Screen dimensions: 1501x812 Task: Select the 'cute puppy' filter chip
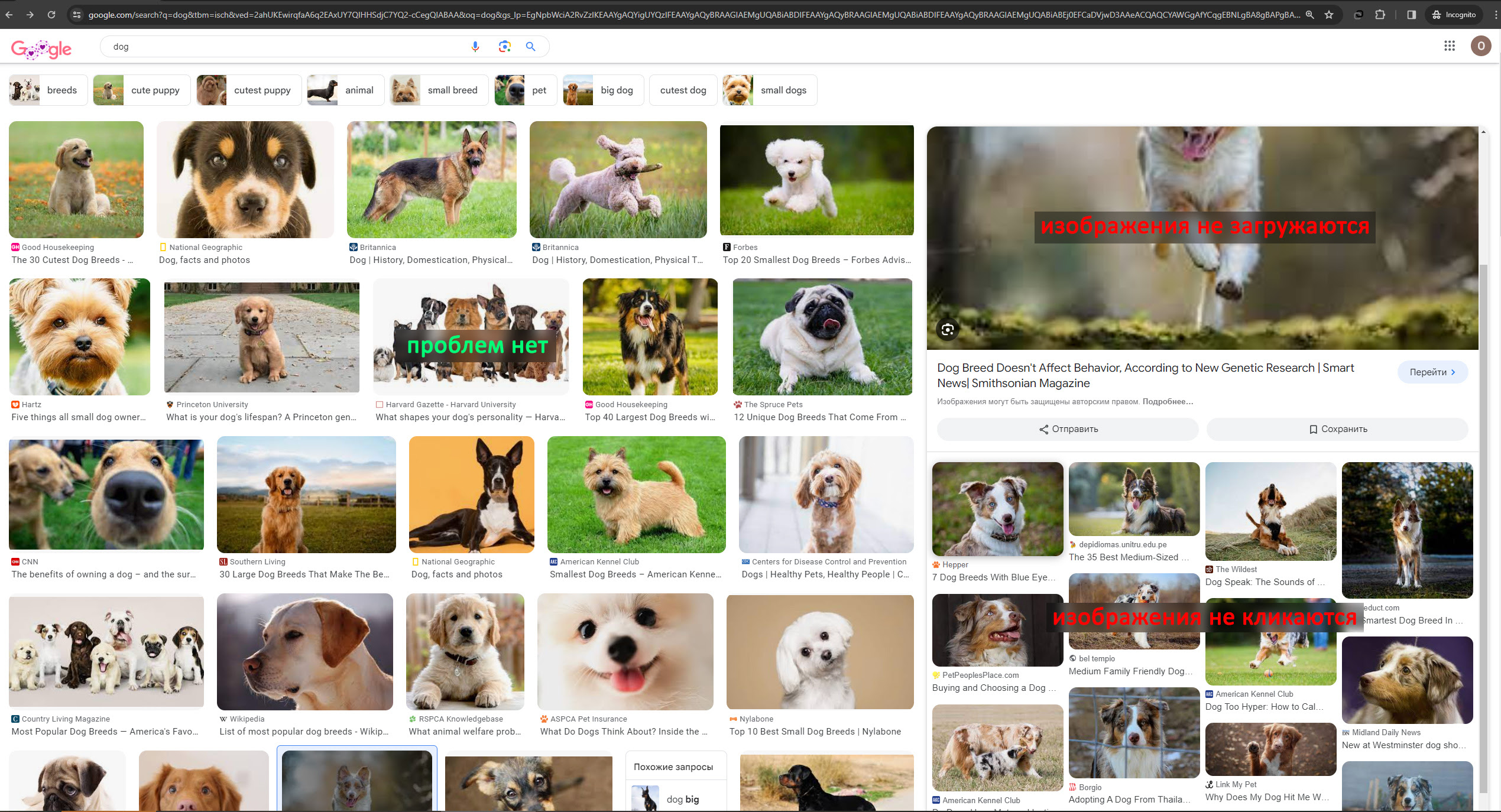[141, 90]
